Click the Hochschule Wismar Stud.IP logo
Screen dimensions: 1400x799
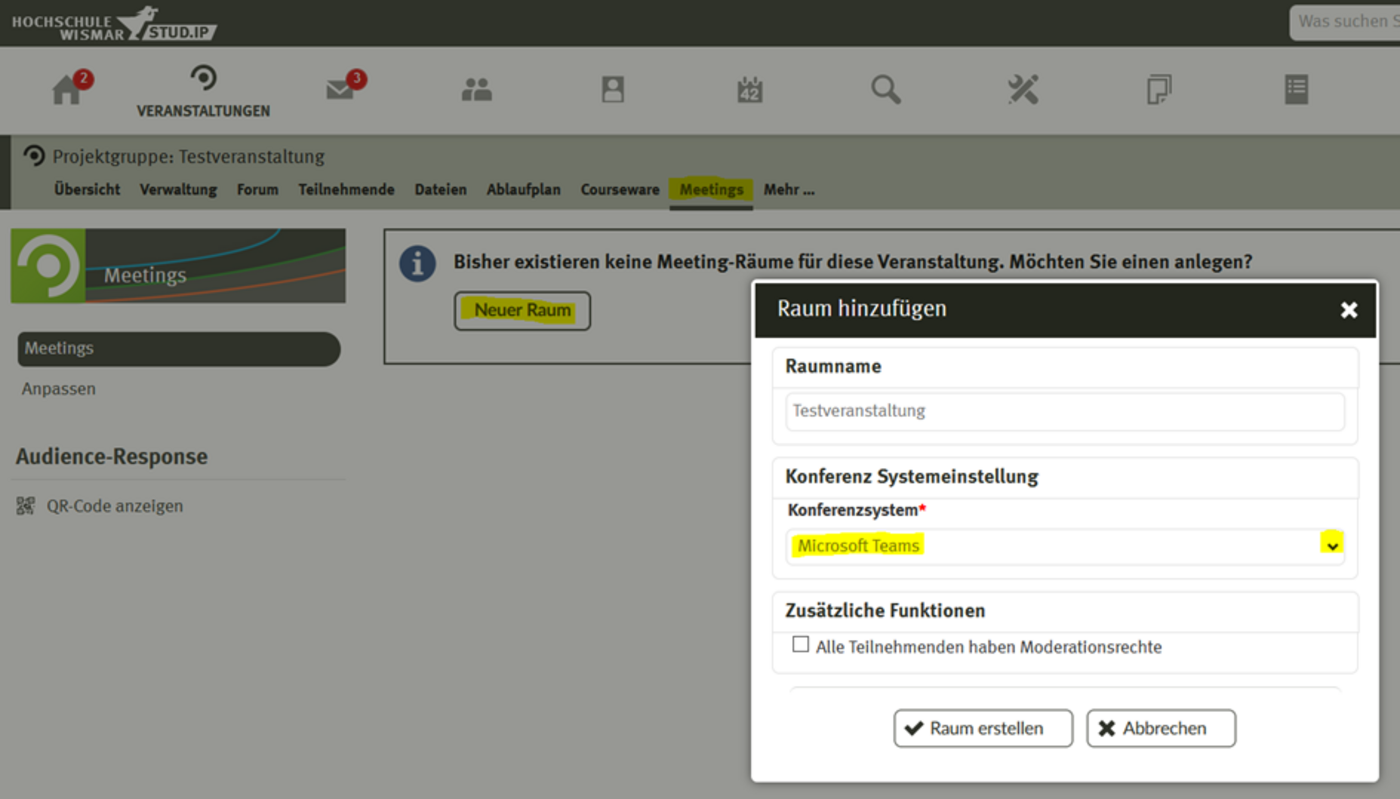[x=114, y=24]
